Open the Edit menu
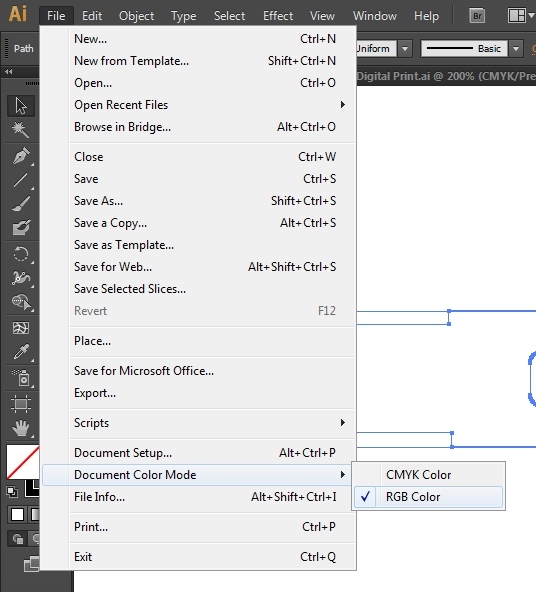536x592 pixels. (92, 16)
